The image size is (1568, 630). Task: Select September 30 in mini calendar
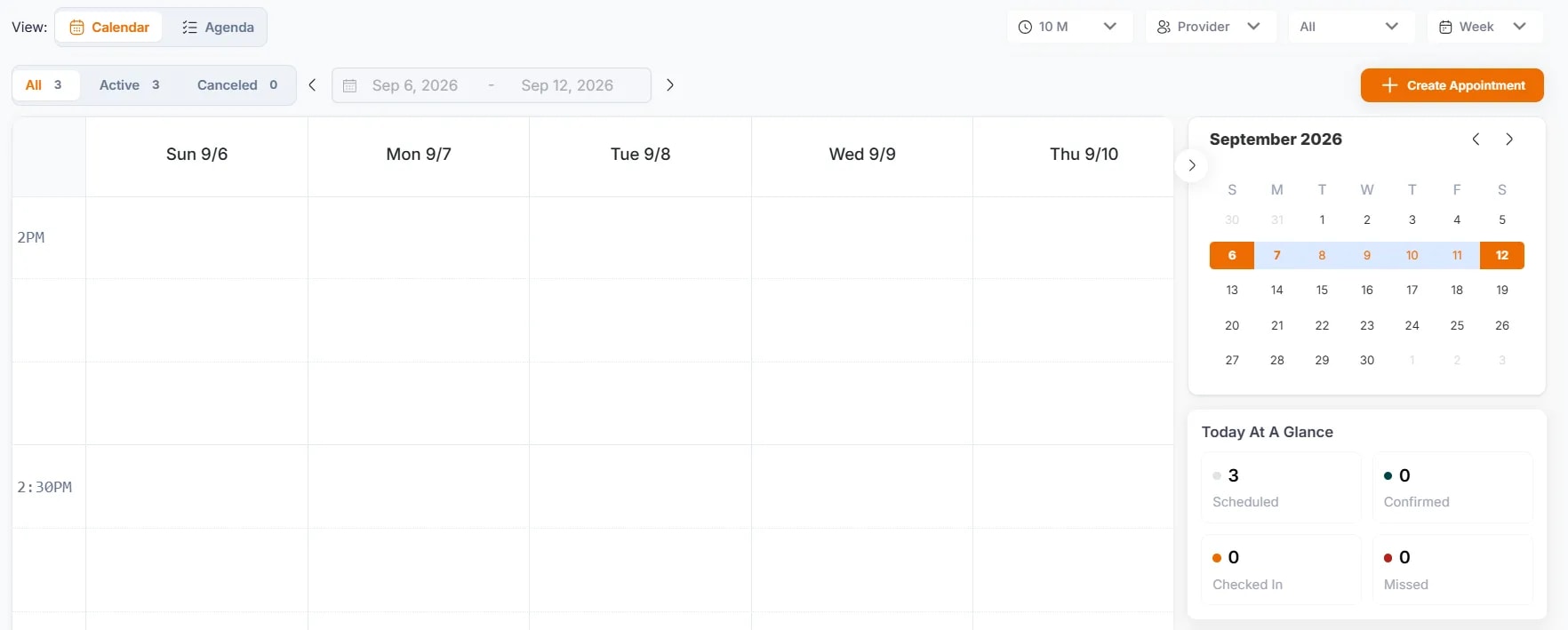coord(1367,360)
